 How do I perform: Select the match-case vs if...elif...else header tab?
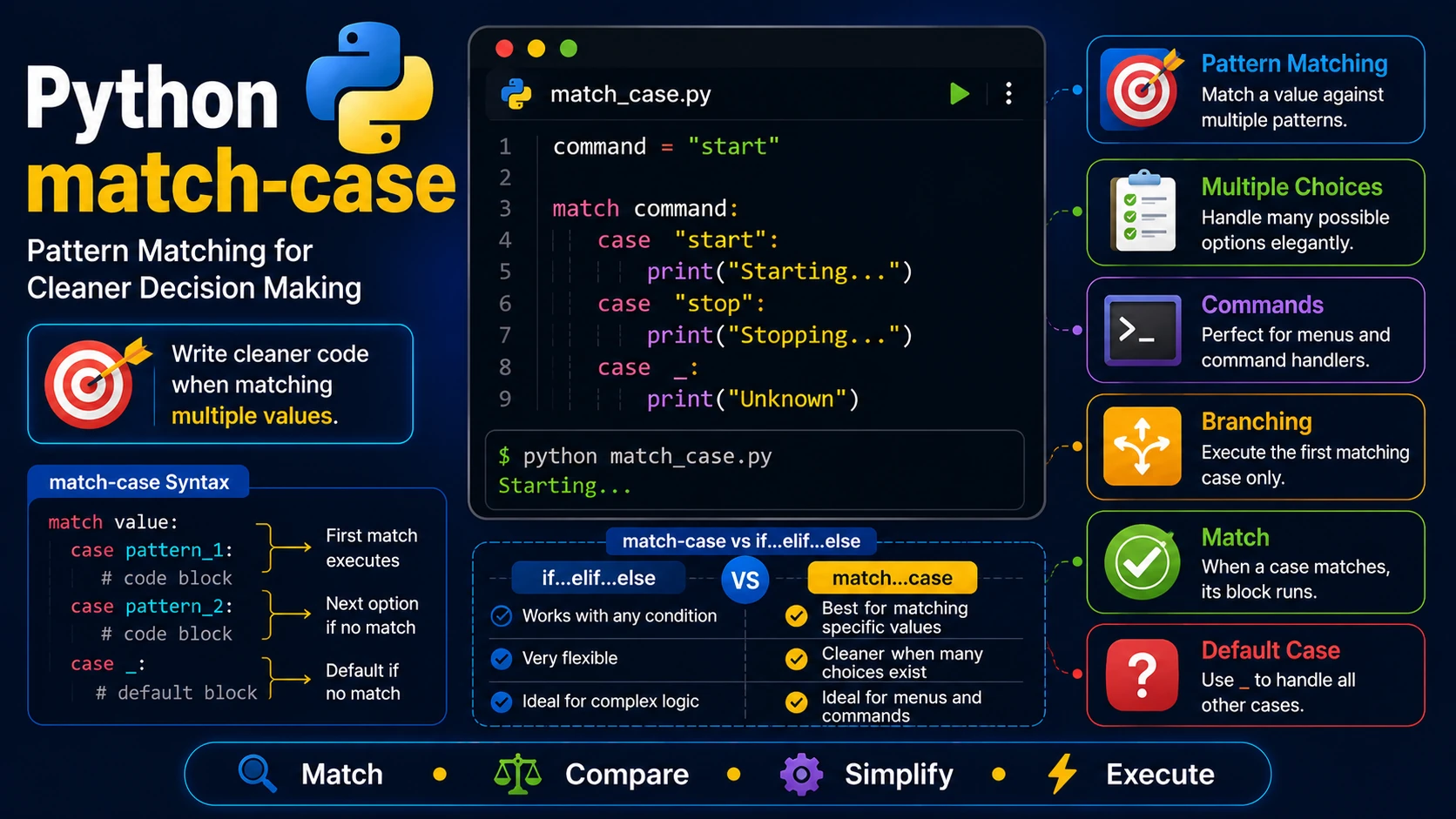point(741,541)
